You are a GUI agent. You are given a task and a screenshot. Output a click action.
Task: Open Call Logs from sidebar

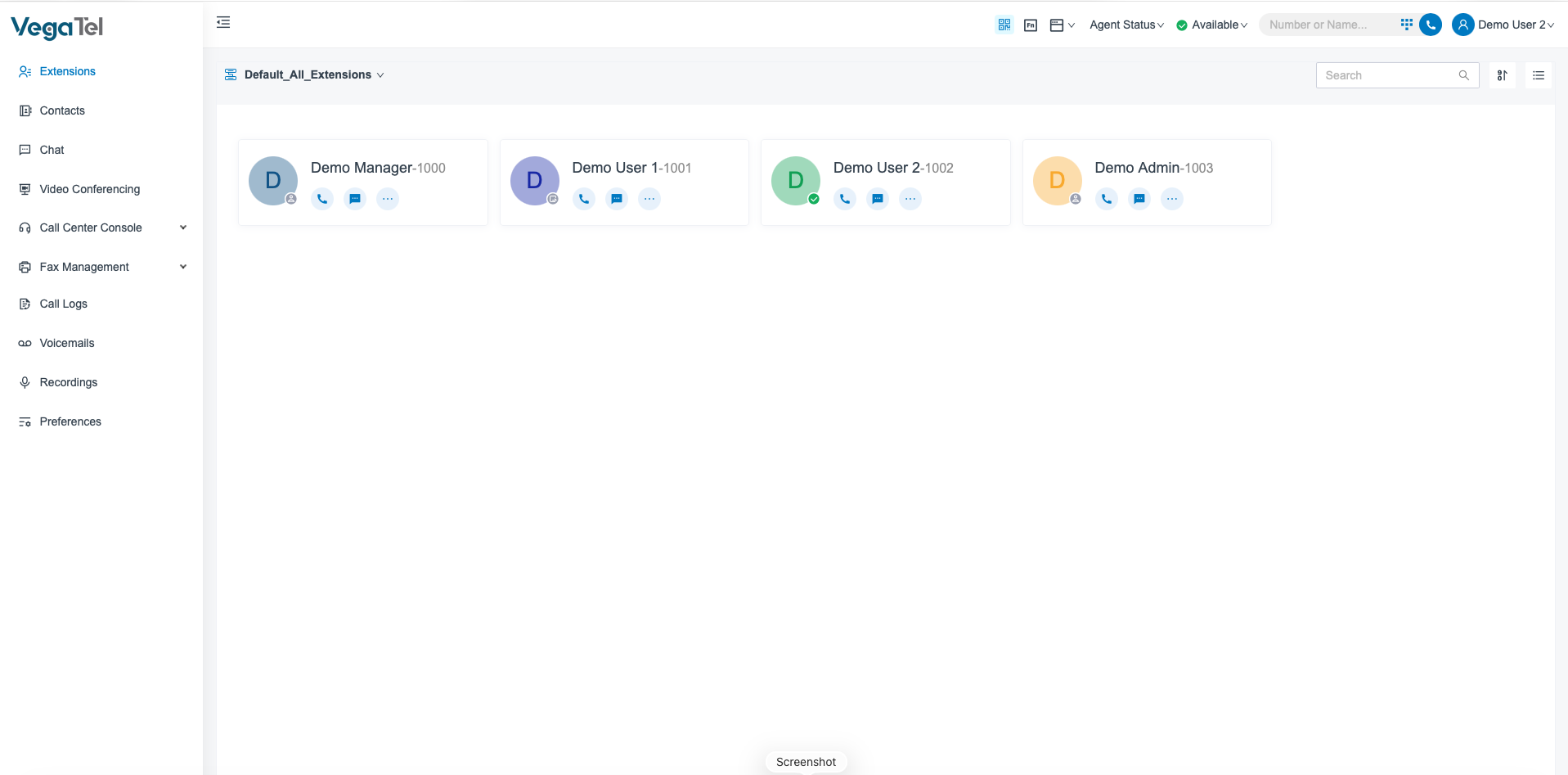(63, 304)
